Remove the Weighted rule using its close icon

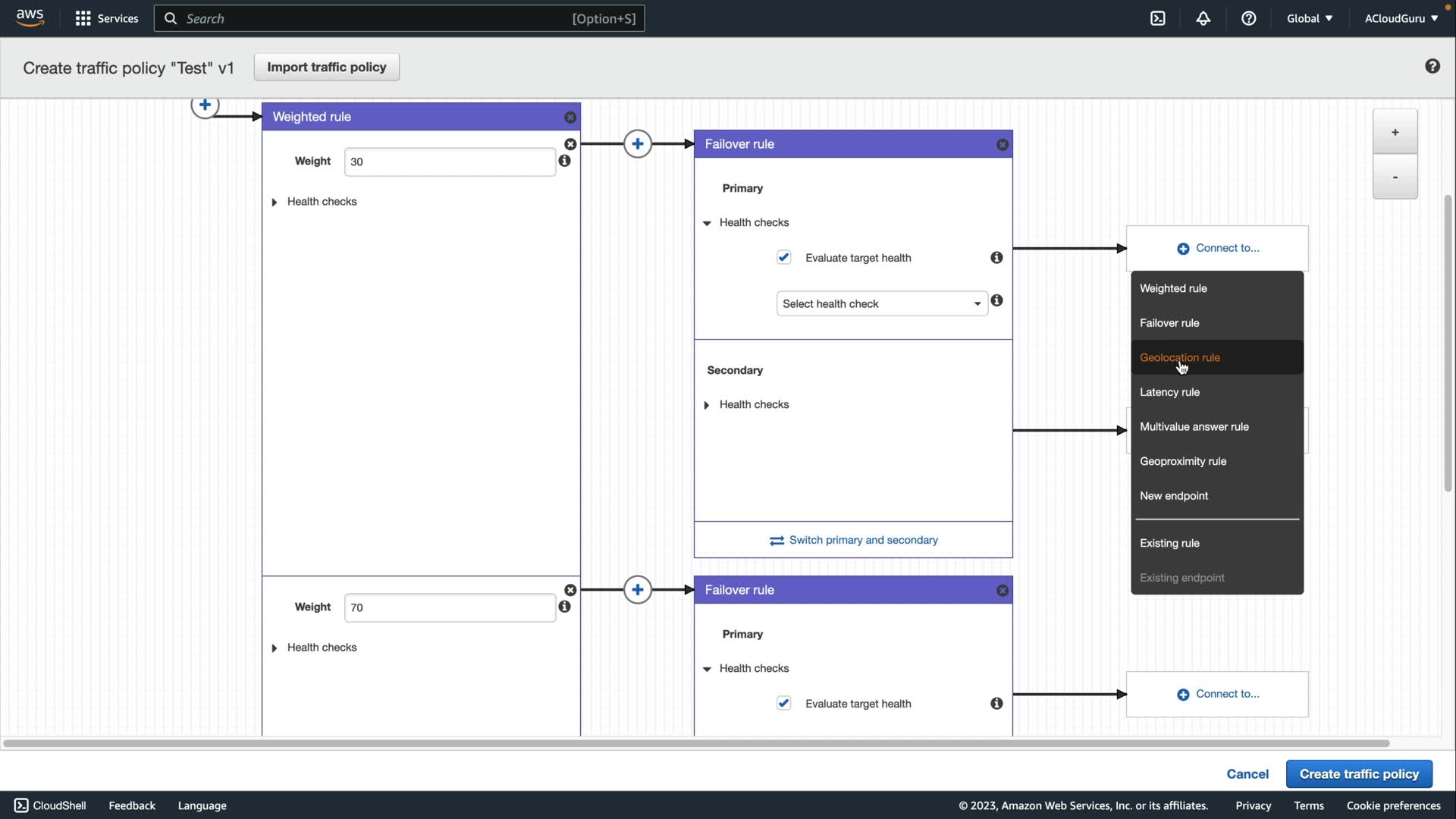[570, 117]
